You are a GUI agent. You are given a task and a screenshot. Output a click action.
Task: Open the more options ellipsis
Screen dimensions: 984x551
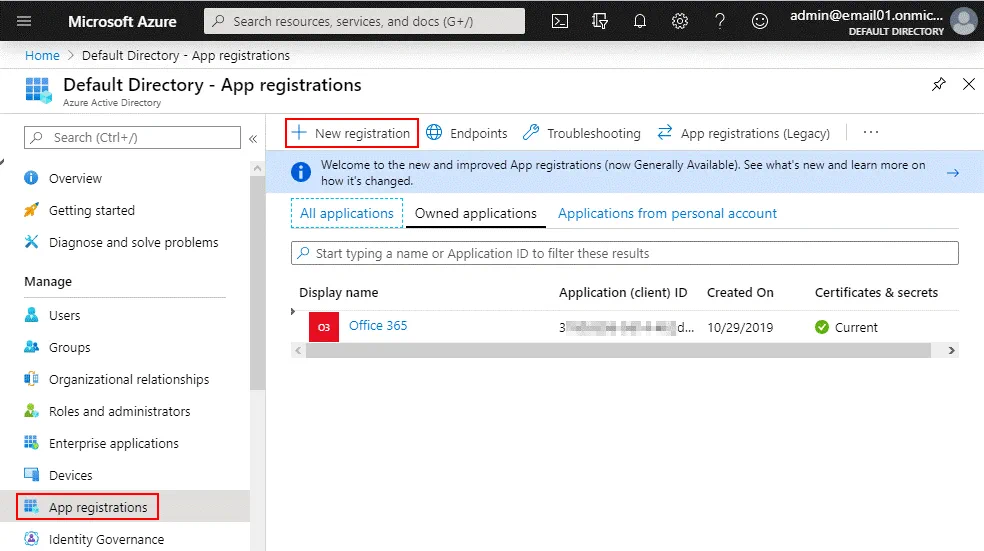pos(870,132)
